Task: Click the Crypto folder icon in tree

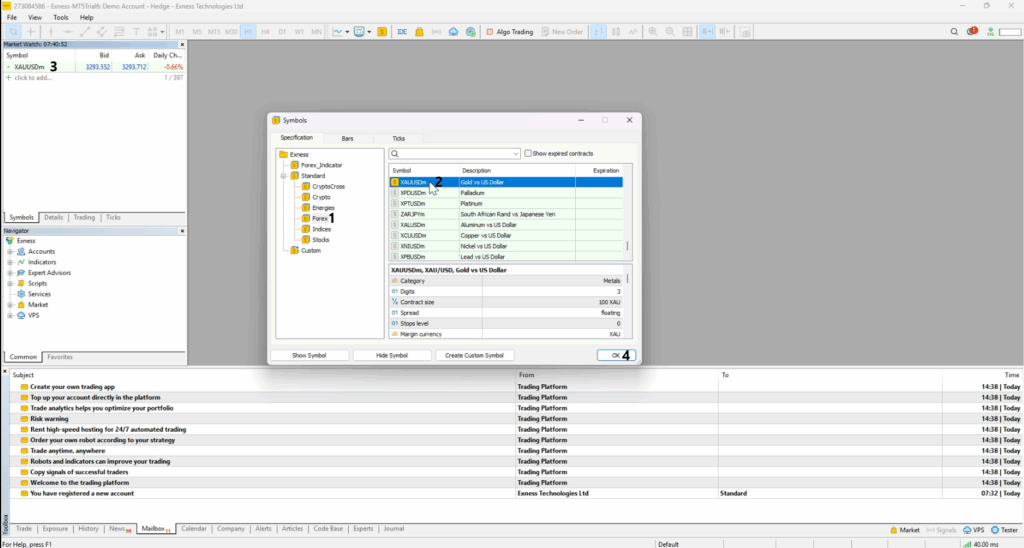Action: tap(306, 197)
